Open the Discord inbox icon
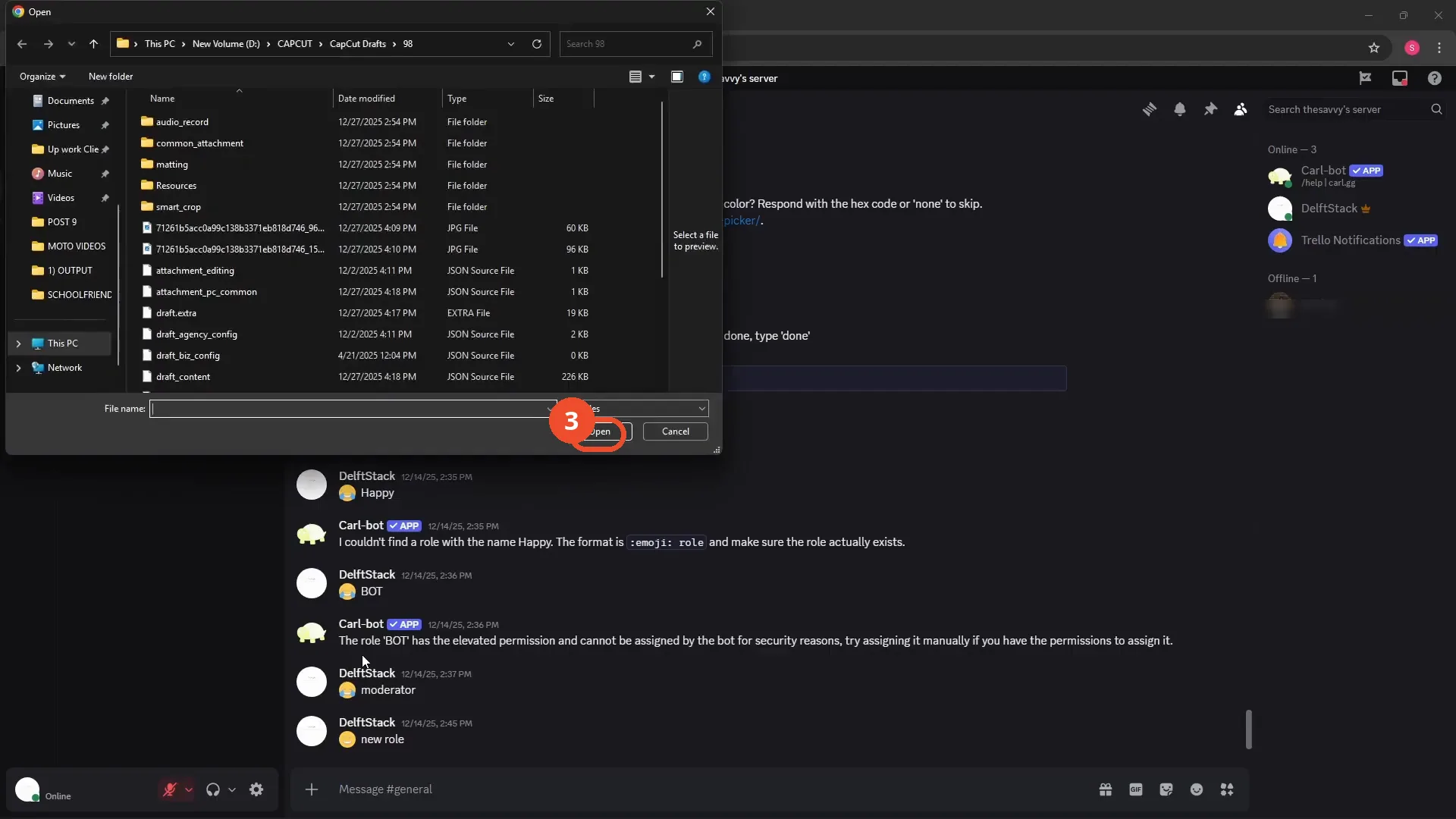The width and height of the screenshot is (1456, 819). [x=1400, y=78]
